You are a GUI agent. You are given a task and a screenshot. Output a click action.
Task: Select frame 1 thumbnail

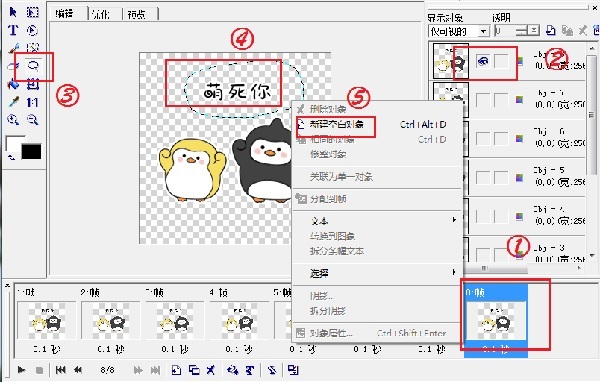(x=47, y=320)
